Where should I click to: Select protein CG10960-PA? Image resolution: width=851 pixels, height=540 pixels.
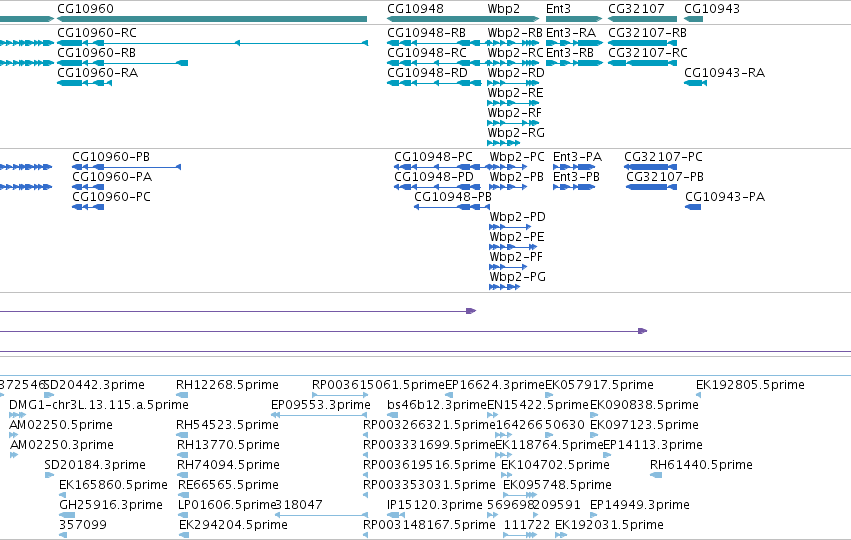click(112, 177)
